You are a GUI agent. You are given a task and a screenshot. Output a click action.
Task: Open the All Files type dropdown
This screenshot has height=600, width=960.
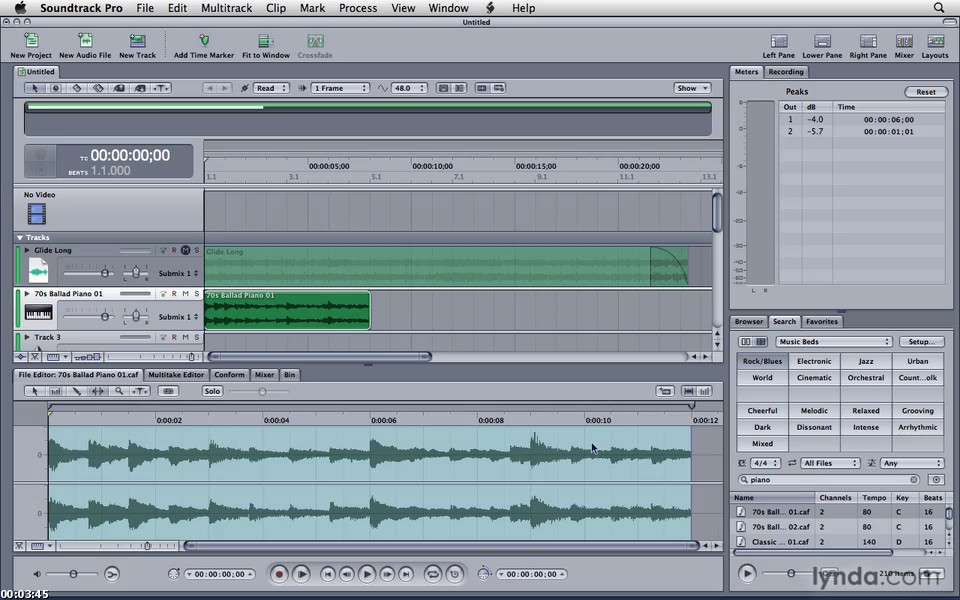coord(831,463)
